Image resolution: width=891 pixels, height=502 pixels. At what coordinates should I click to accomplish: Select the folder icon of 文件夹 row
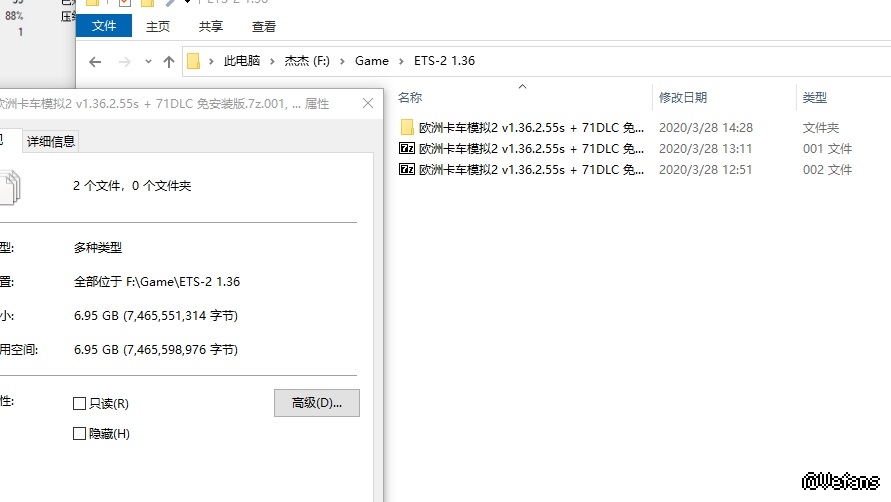(407, 127)
